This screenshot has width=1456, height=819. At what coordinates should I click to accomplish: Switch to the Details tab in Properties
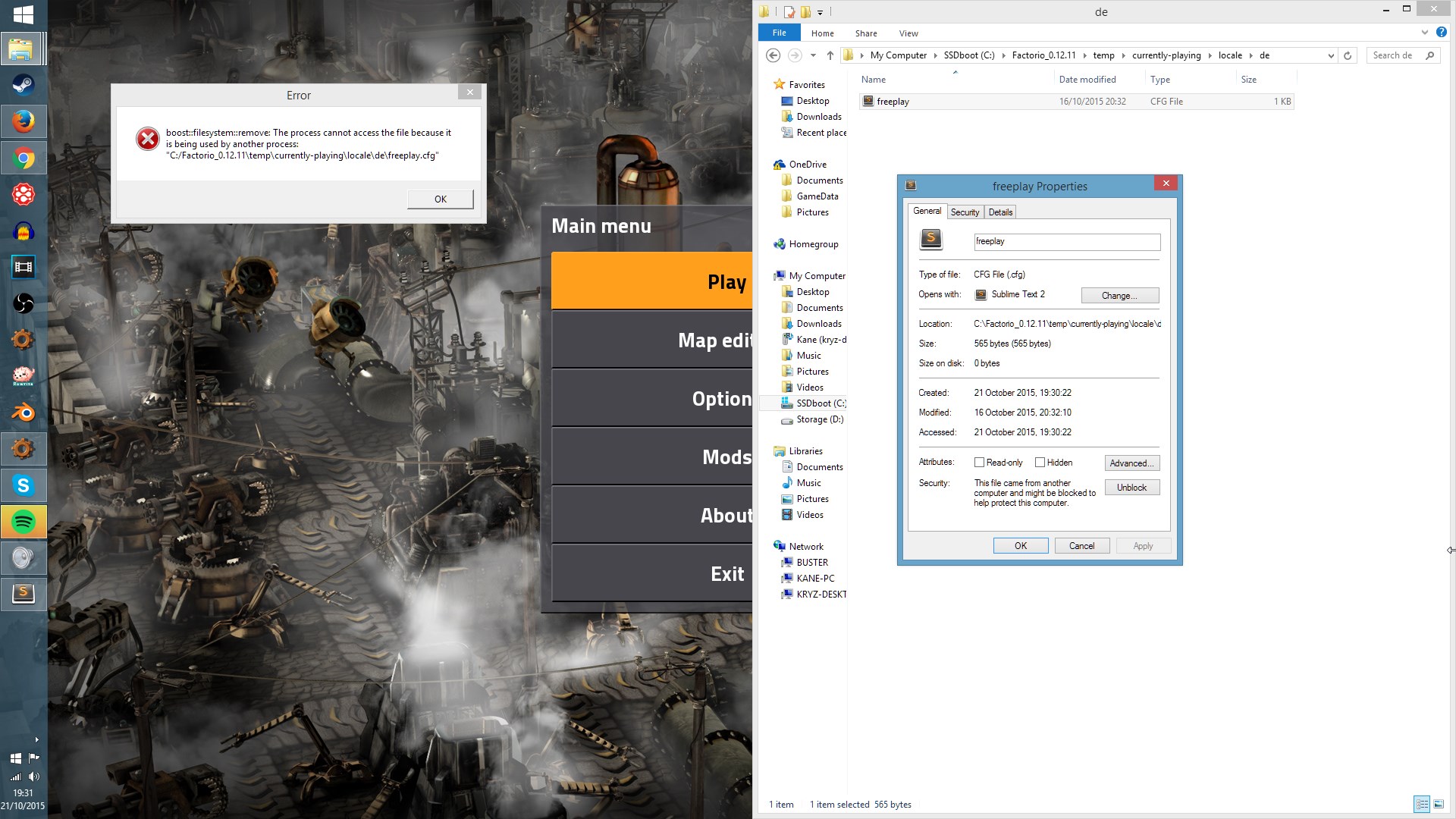(1000, 212)
